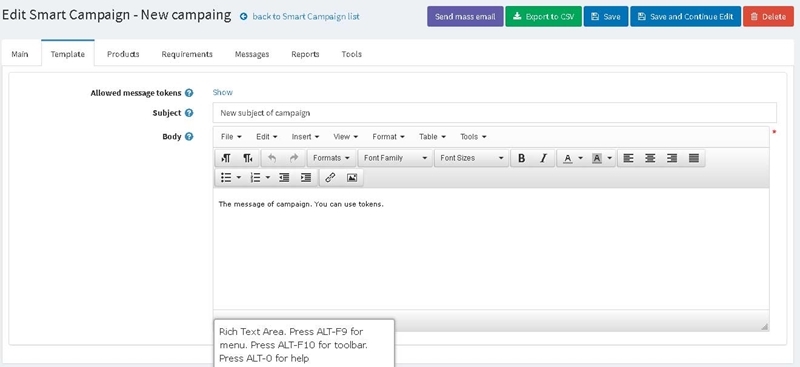
Task: Align text left
Action: [629, 158]
